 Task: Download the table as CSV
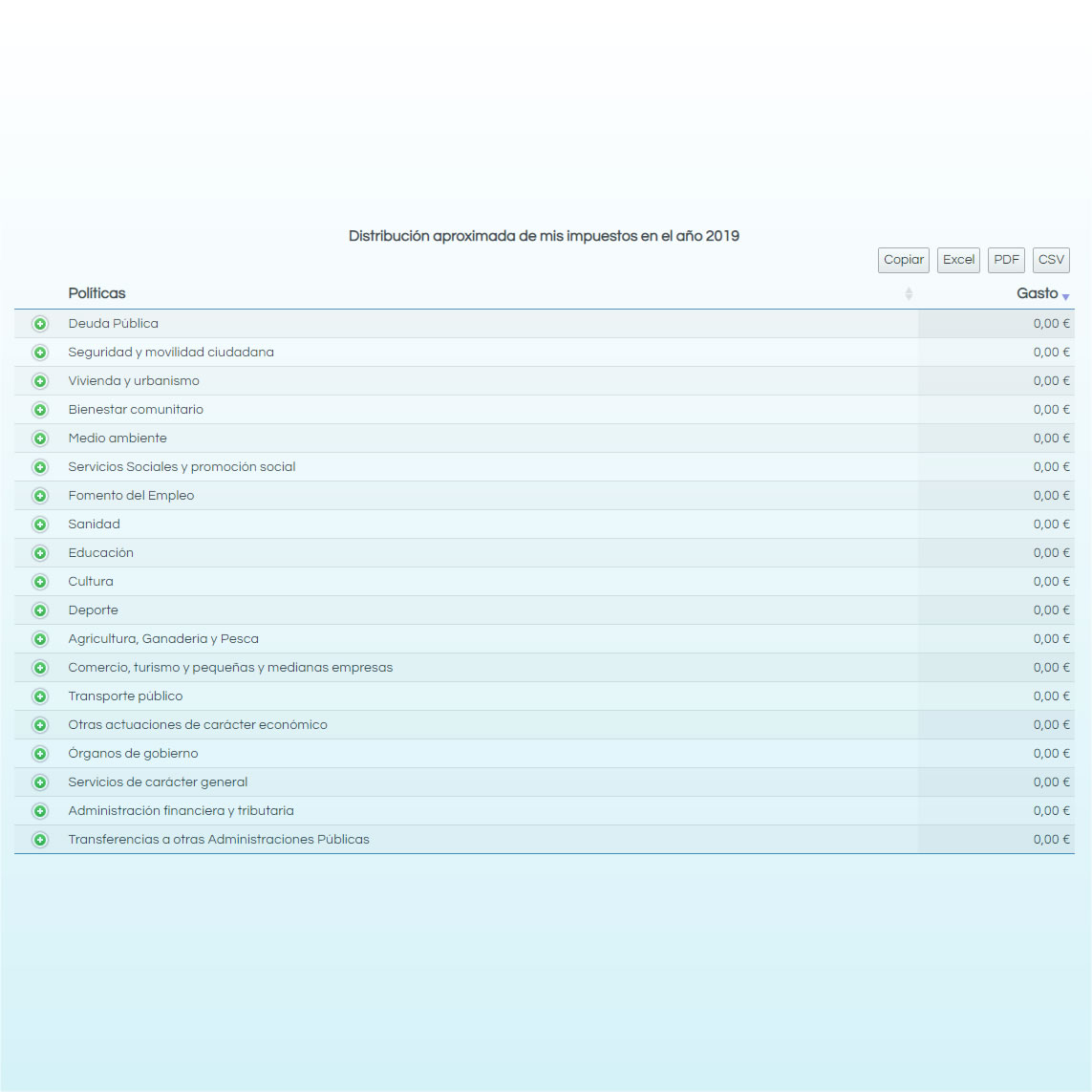pyautogui.click(x=1051, y=260)
